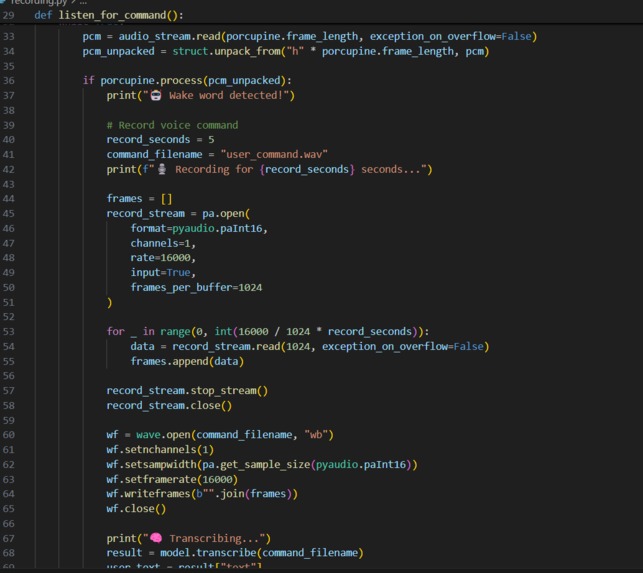The height and width of the screenshot is (573, 643).
Task: Click the "user_command.wav" string
Action: click(274, 155)
